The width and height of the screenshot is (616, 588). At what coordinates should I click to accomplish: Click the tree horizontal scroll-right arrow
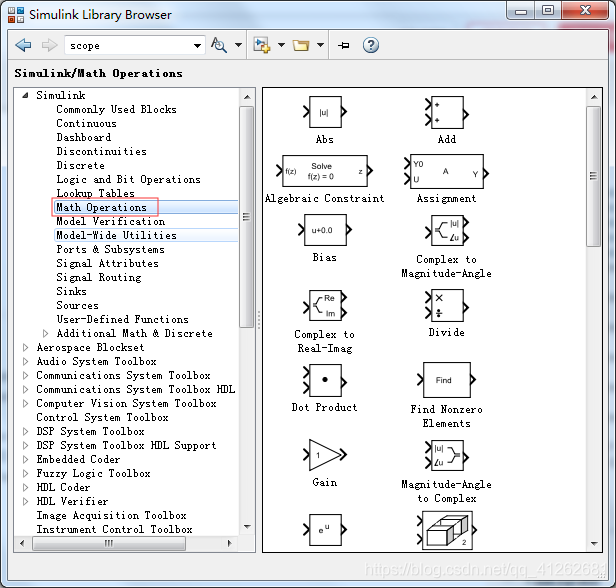pos(230,543)
